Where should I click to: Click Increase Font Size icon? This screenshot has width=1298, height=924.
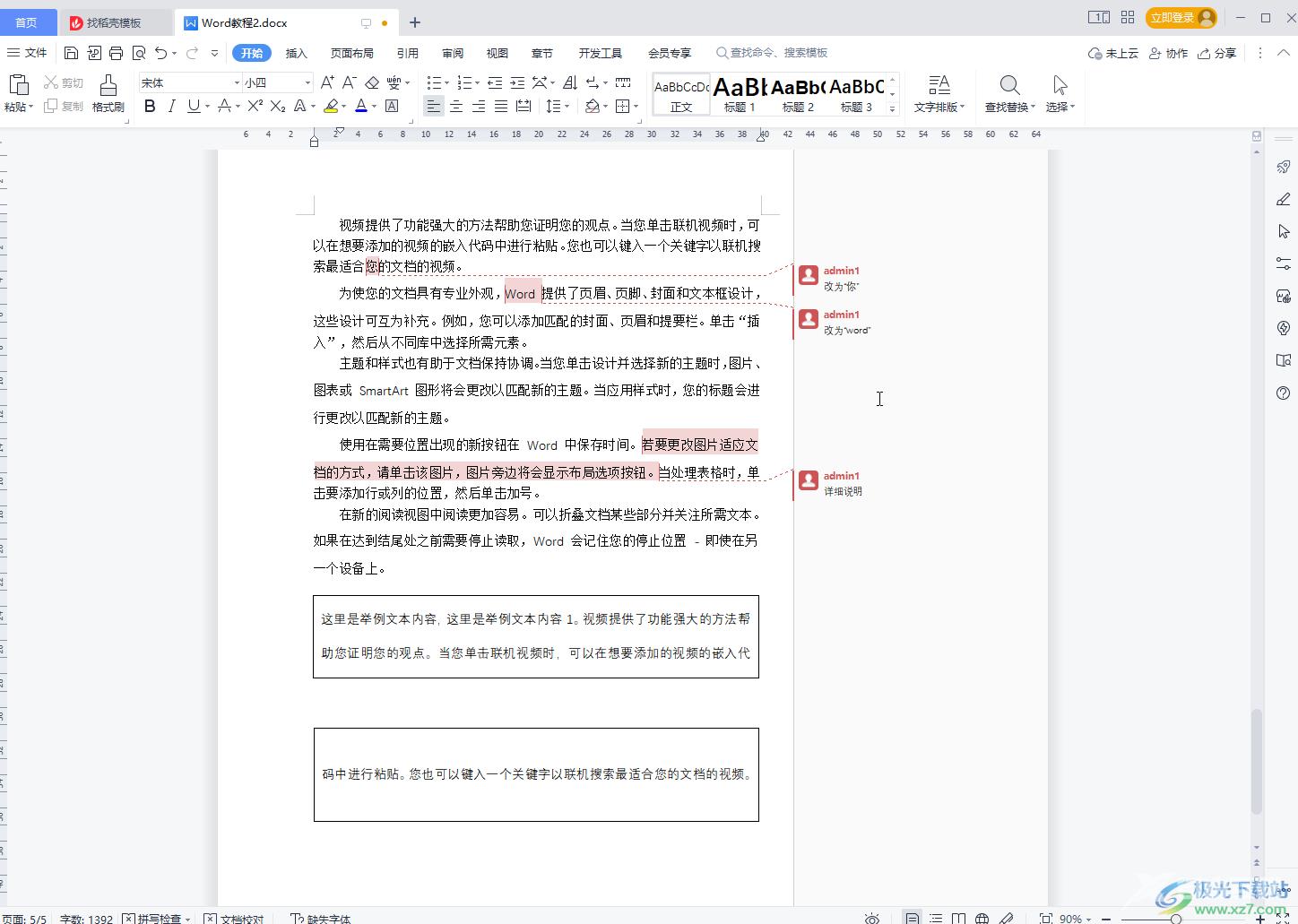click(327, 82)
